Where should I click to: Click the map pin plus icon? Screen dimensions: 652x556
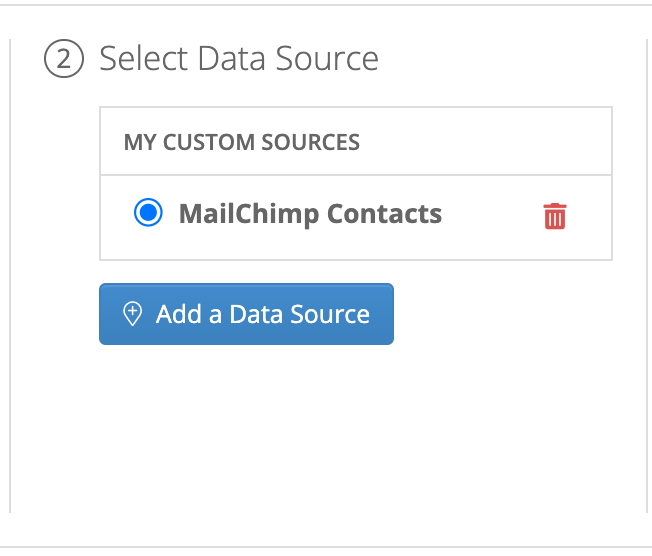pos(133,314)
